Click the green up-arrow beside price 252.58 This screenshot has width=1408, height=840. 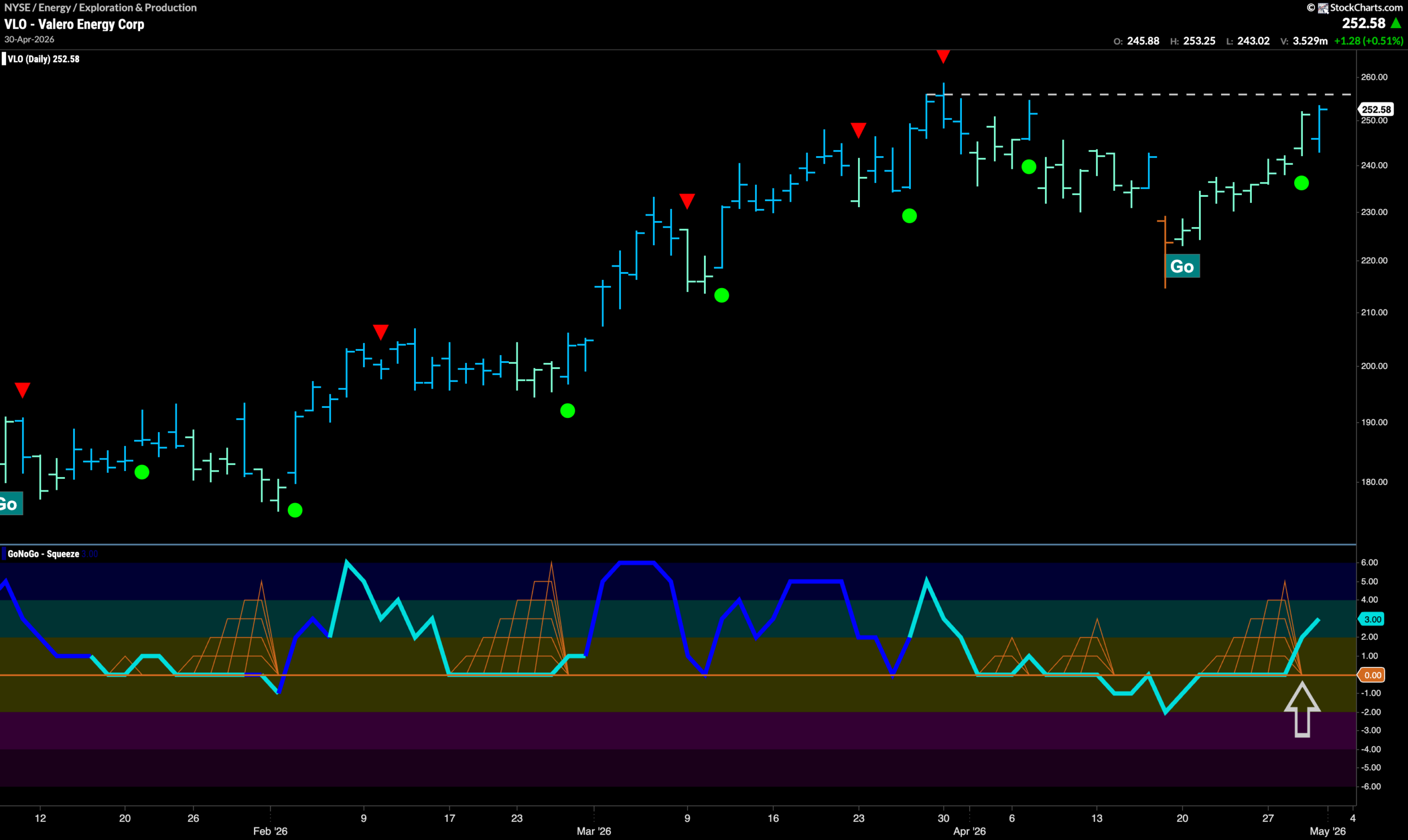click(x=1395, y=23)
